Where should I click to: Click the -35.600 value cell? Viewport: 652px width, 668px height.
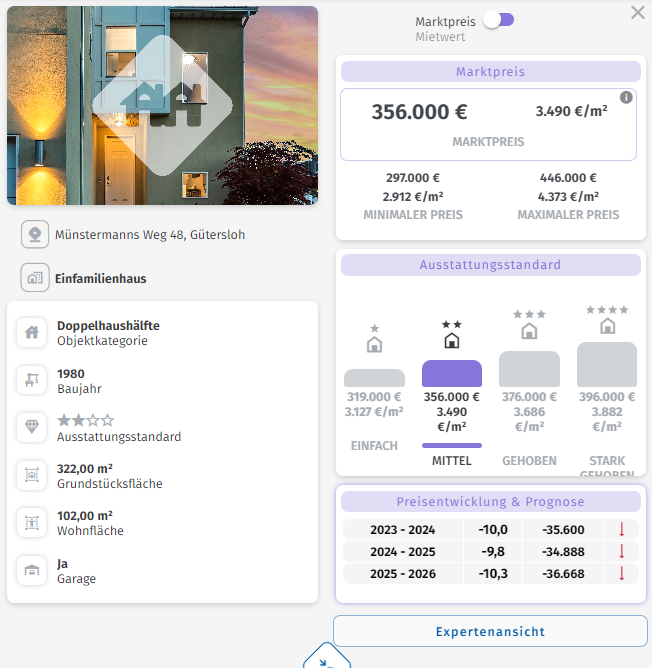point(563,530)
